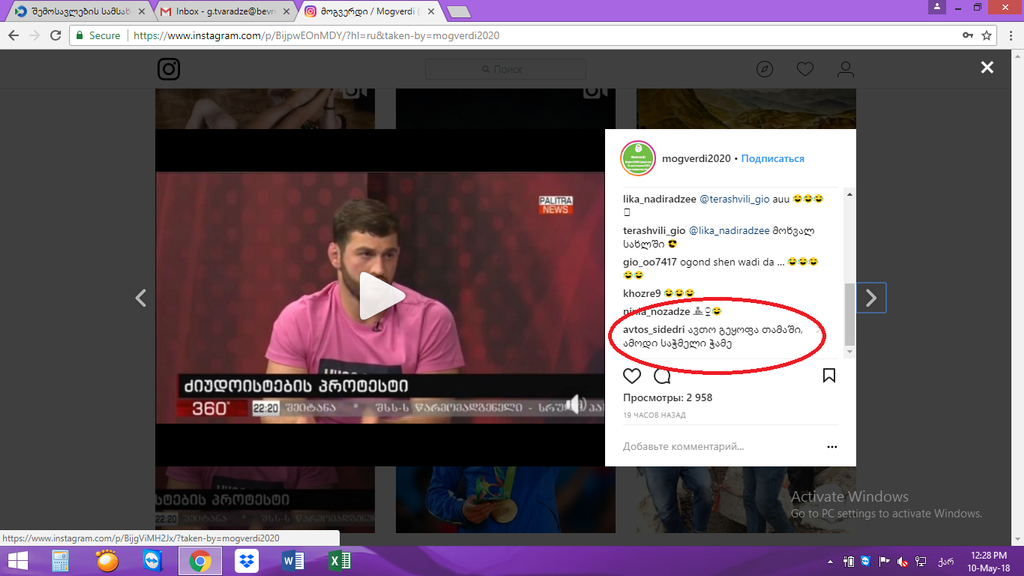Click the Поиск search field

click(505, 69)
